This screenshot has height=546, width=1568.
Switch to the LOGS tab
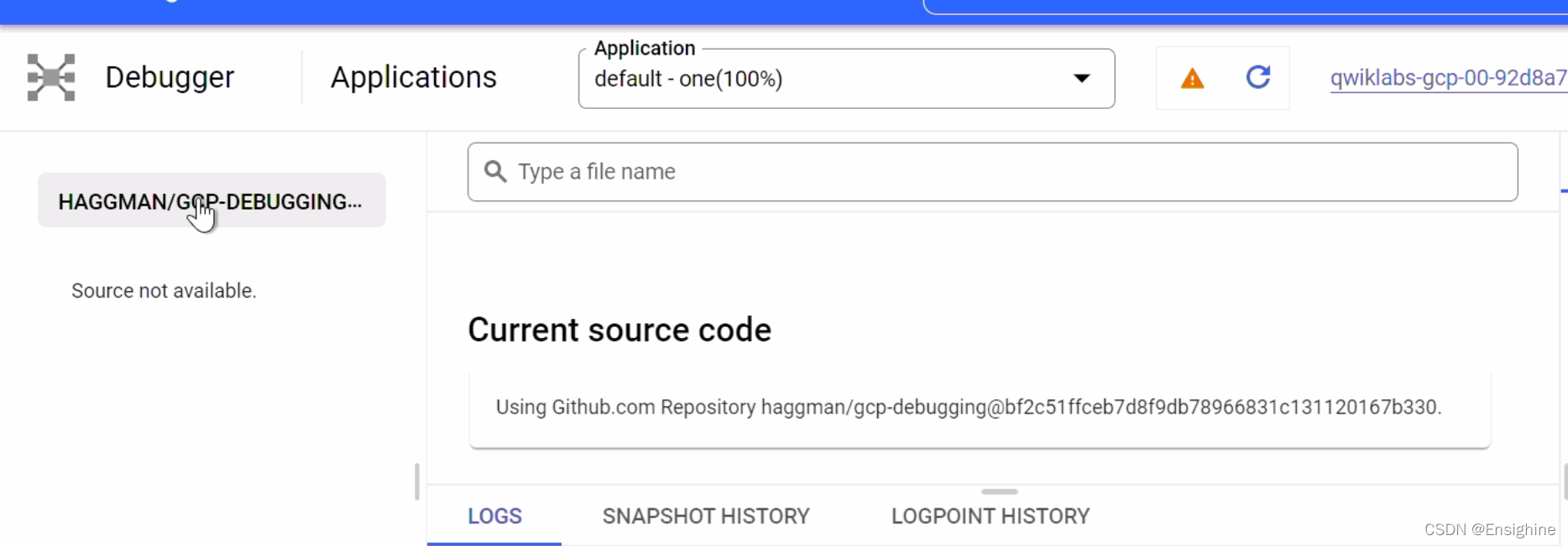click(494, 516)
